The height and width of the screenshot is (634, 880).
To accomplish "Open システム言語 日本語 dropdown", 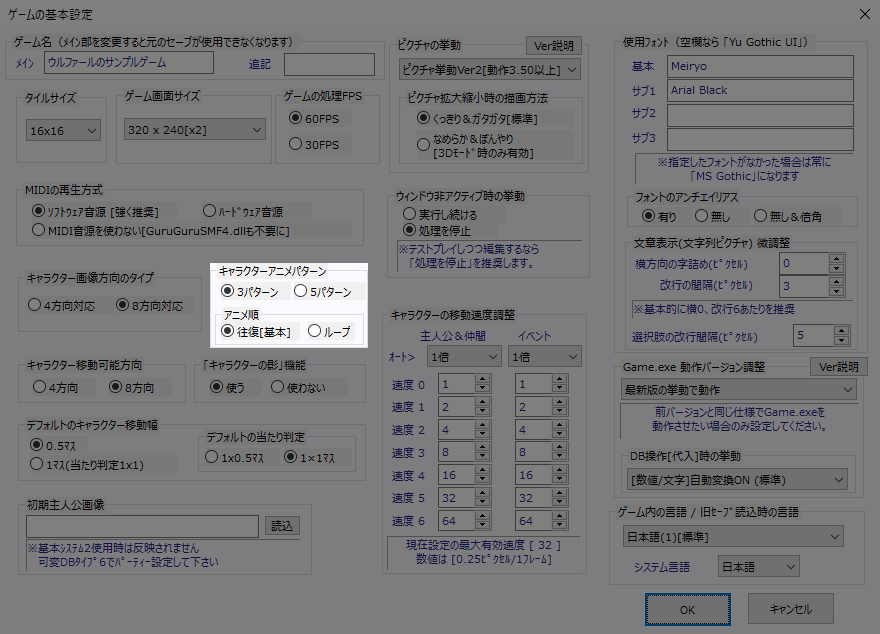I will (759, 567).
